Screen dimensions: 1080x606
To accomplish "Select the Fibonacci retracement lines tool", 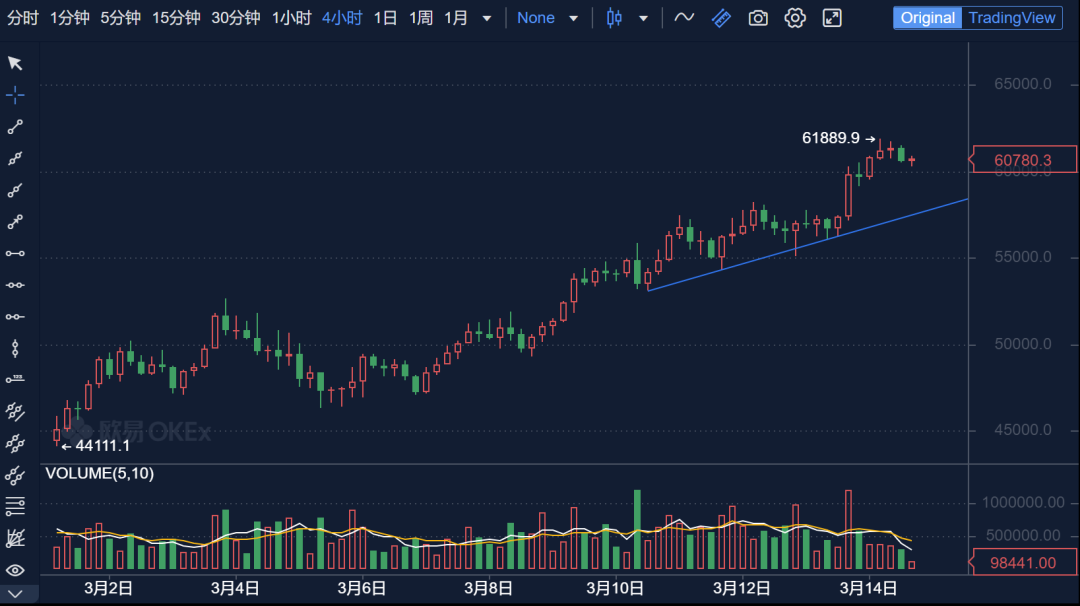I will (x=15, y=507).
